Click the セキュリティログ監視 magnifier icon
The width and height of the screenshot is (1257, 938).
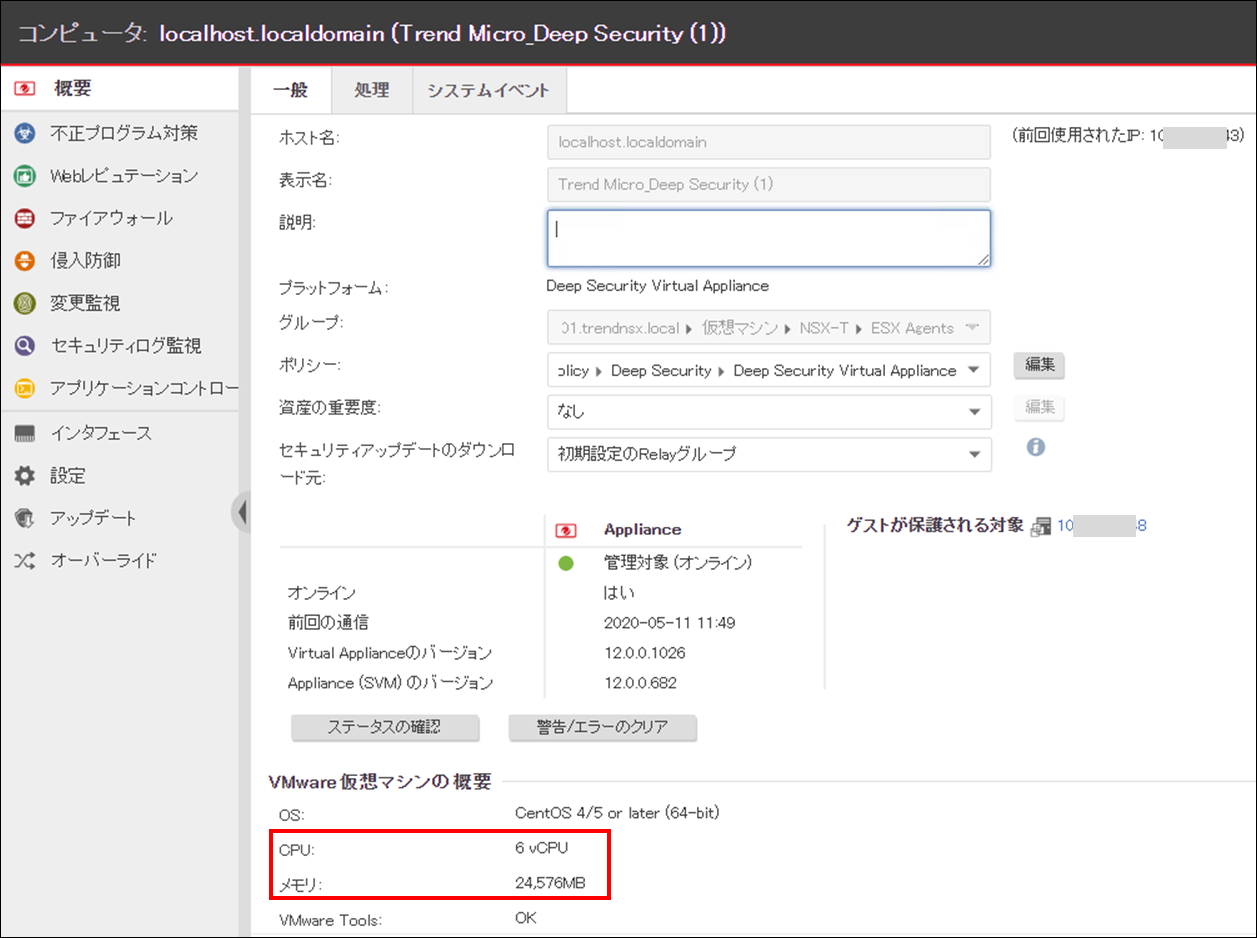pyautogui.click(x=25, y=346)
